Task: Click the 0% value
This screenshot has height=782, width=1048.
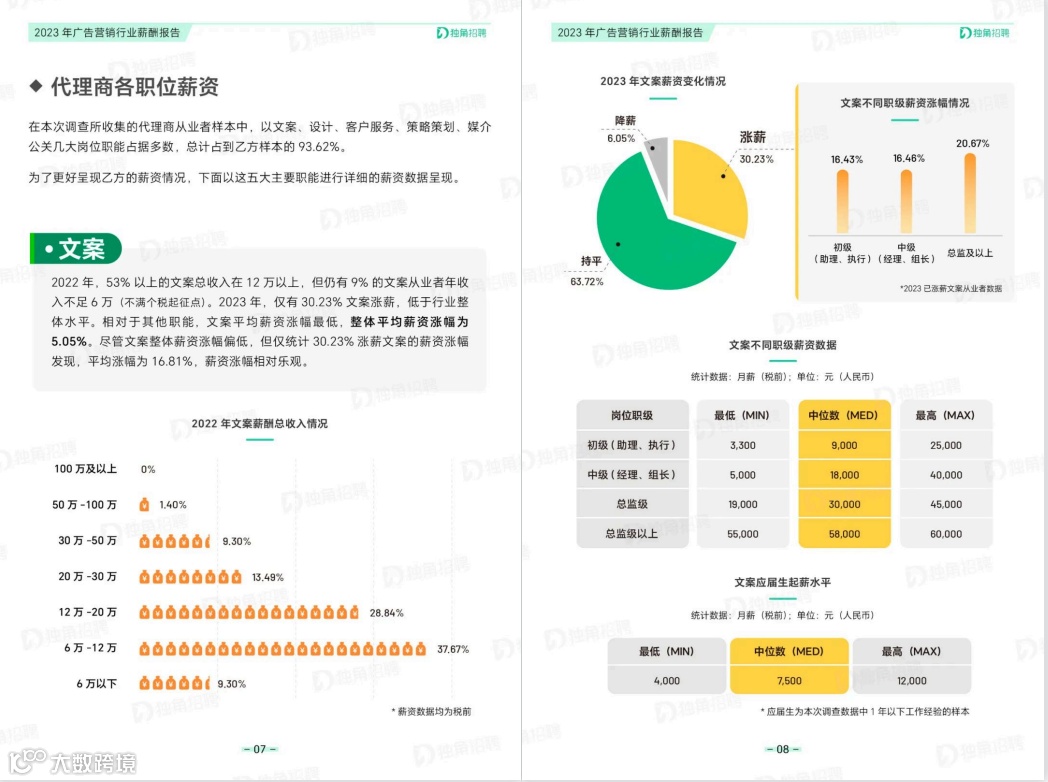Action: pos(148,469)
